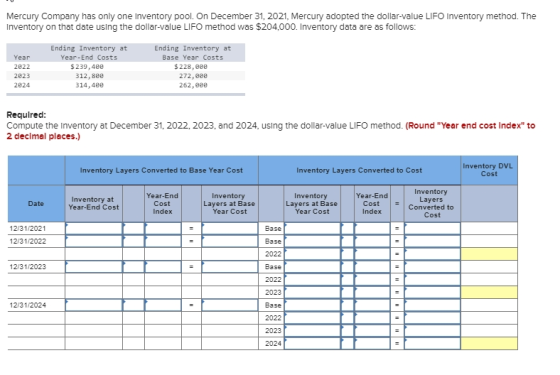Click the '262,000' base year cost value
The image size is (560, 375).
193,85
